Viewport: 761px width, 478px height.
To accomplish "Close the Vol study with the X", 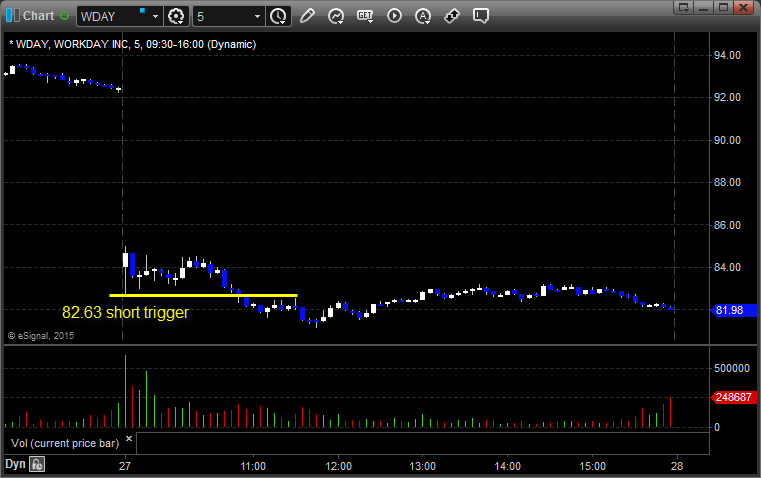I will tap(129, 439).
